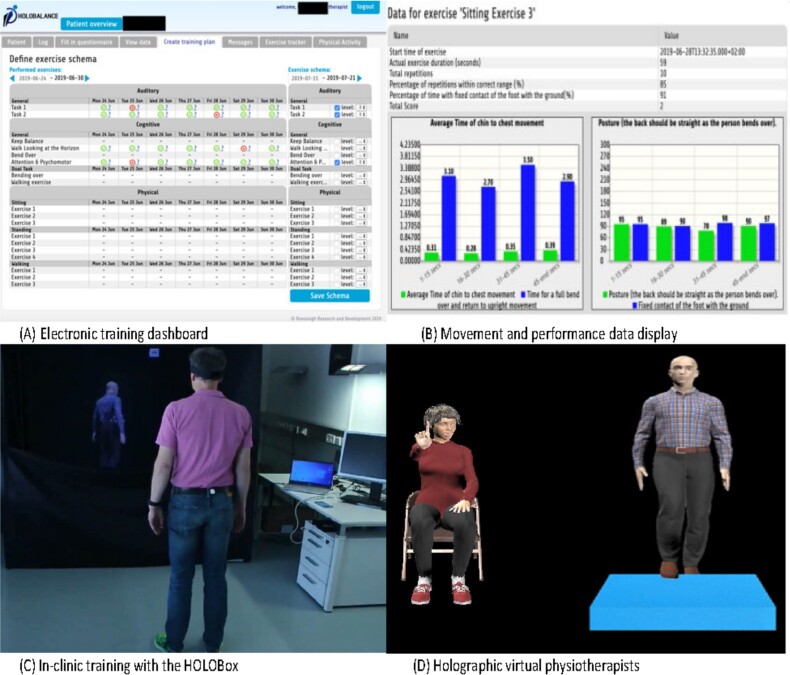Advance the Exercise schema to next week
The image size is (790, 675).
pos(360,78)
